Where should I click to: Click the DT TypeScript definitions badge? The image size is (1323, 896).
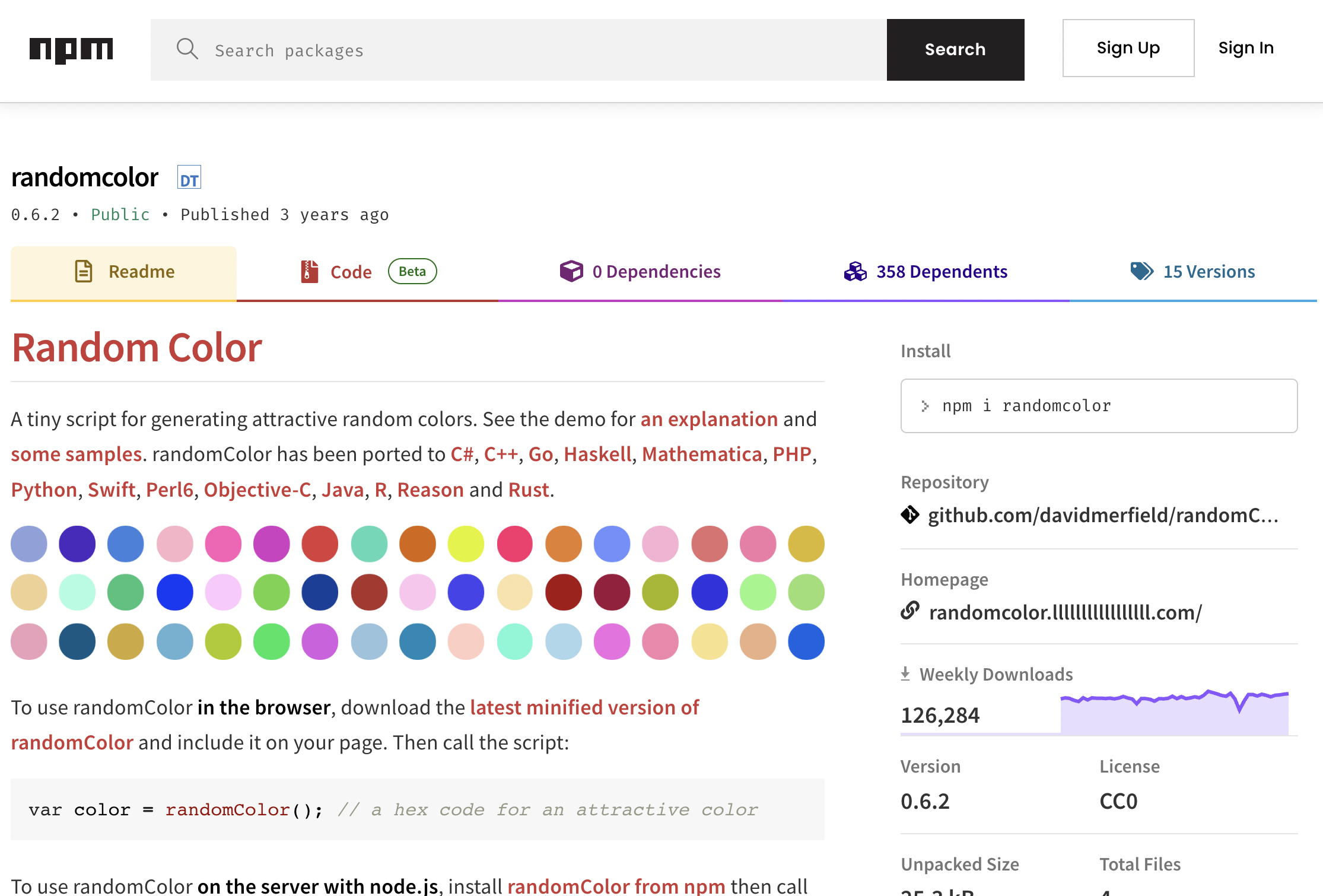click(189, 177)
